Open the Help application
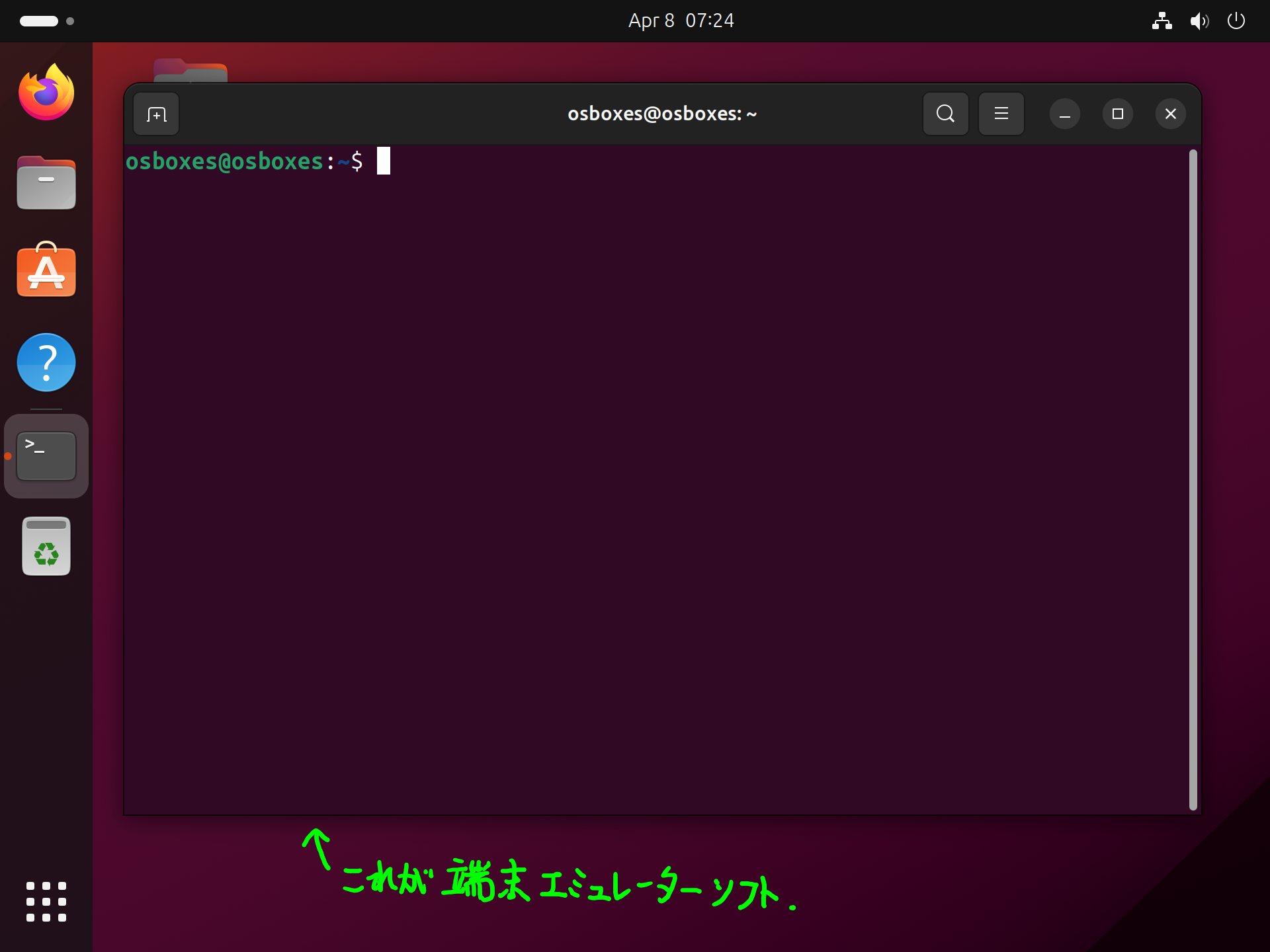 coord(46,362)
